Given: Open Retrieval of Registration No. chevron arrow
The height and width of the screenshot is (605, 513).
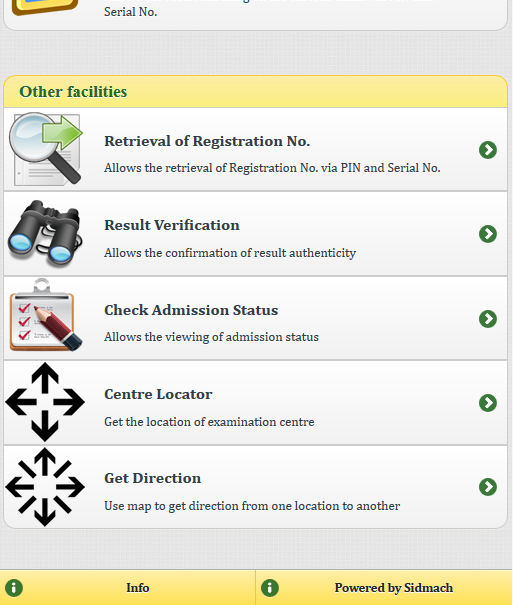Looking at the screenshot, I should [x=488, y=150].
